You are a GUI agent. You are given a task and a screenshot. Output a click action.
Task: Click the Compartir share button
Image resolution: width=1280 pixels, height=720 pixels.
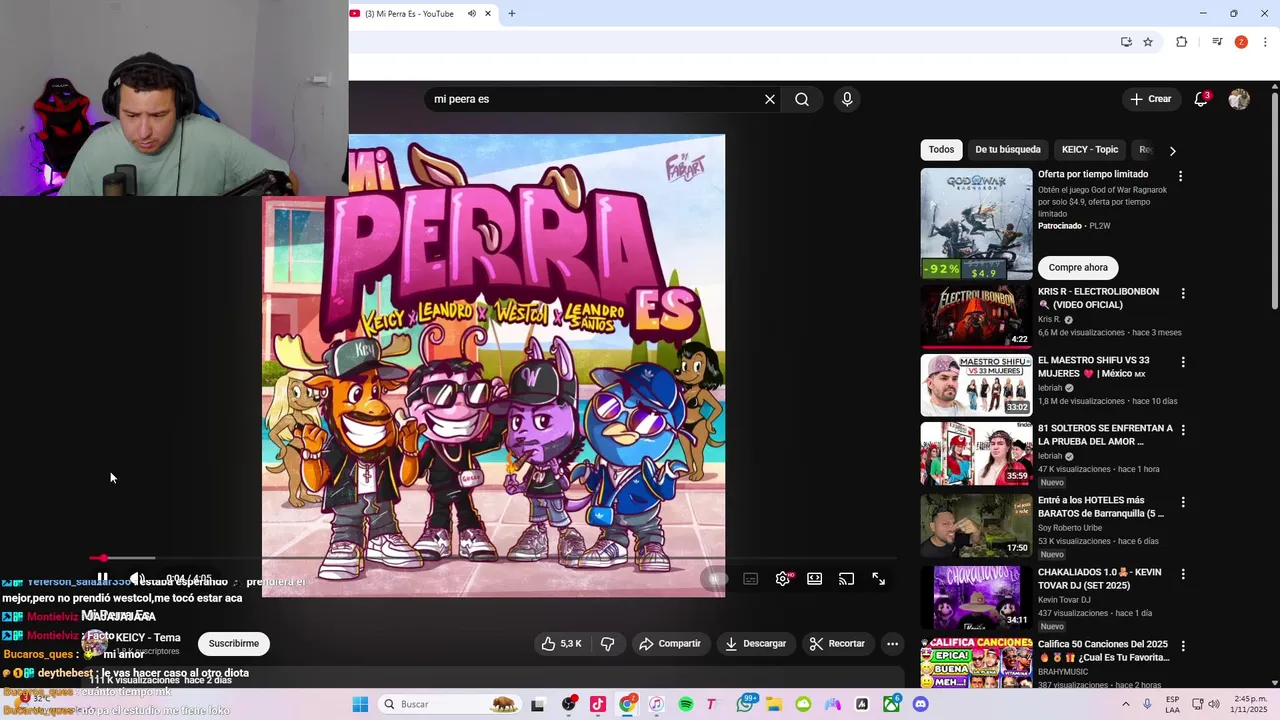[670, 644]
